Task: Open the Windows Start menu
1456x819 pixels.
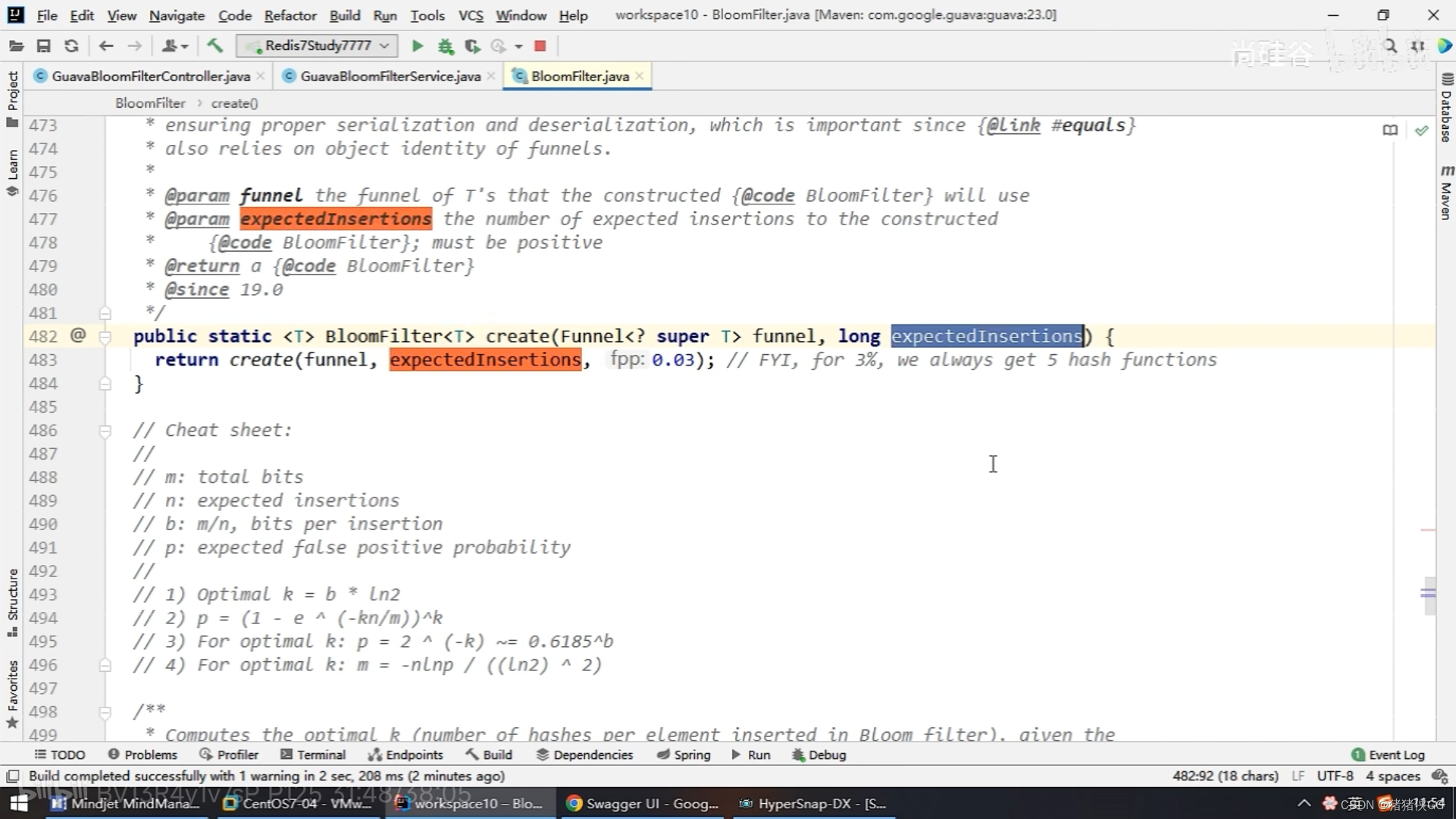Action: (x=18, y=803)
